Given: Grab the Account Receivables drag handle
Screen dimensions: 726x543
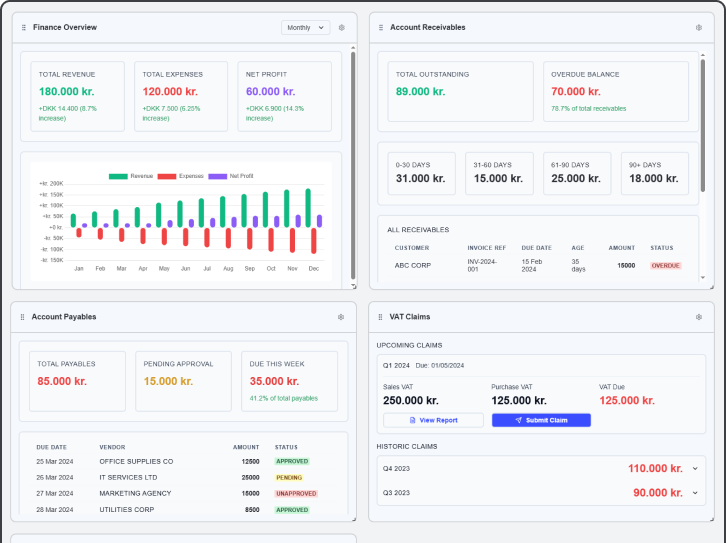Looking at the screenshot, I should click(381, 28).
